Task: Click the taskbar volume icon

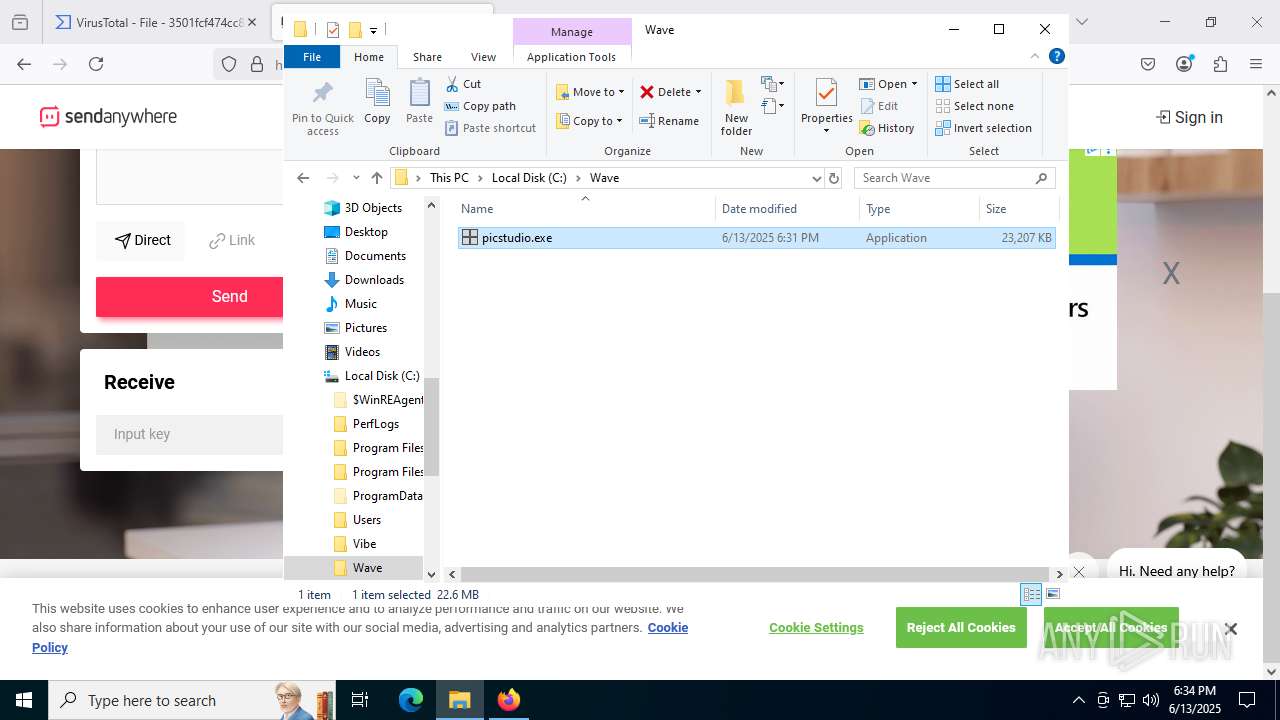Action: tap(1151, 700)
